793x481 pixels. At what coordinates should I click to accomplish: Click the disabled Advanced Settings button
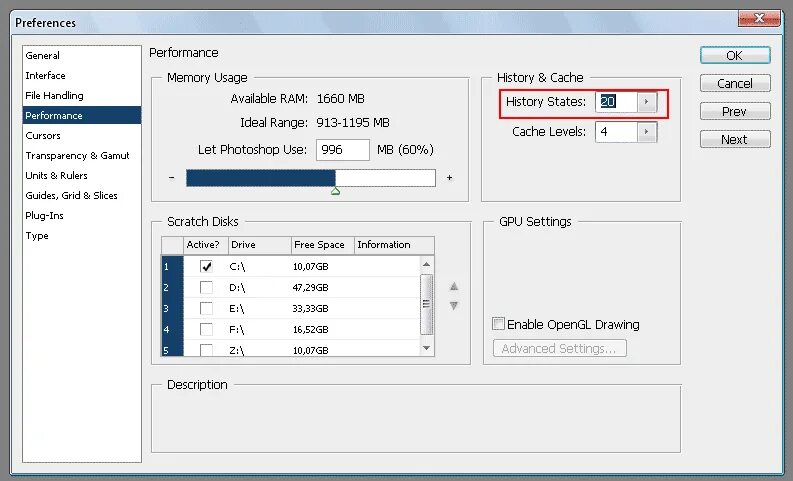(559, 348)
